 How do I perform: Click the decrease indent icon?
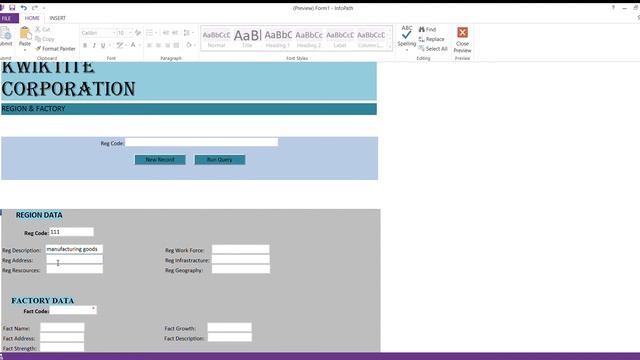pos(166,33)
